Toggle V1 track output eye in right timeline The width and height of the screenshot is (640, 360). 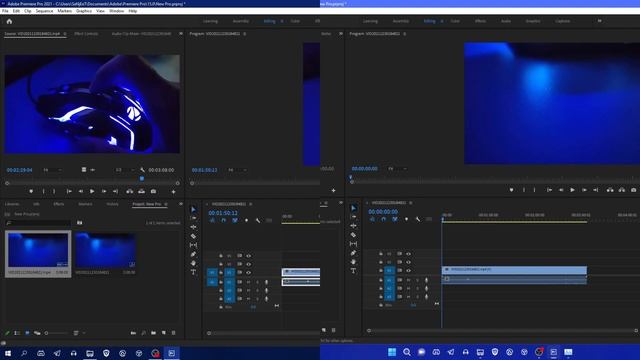(x=408, y=270)
